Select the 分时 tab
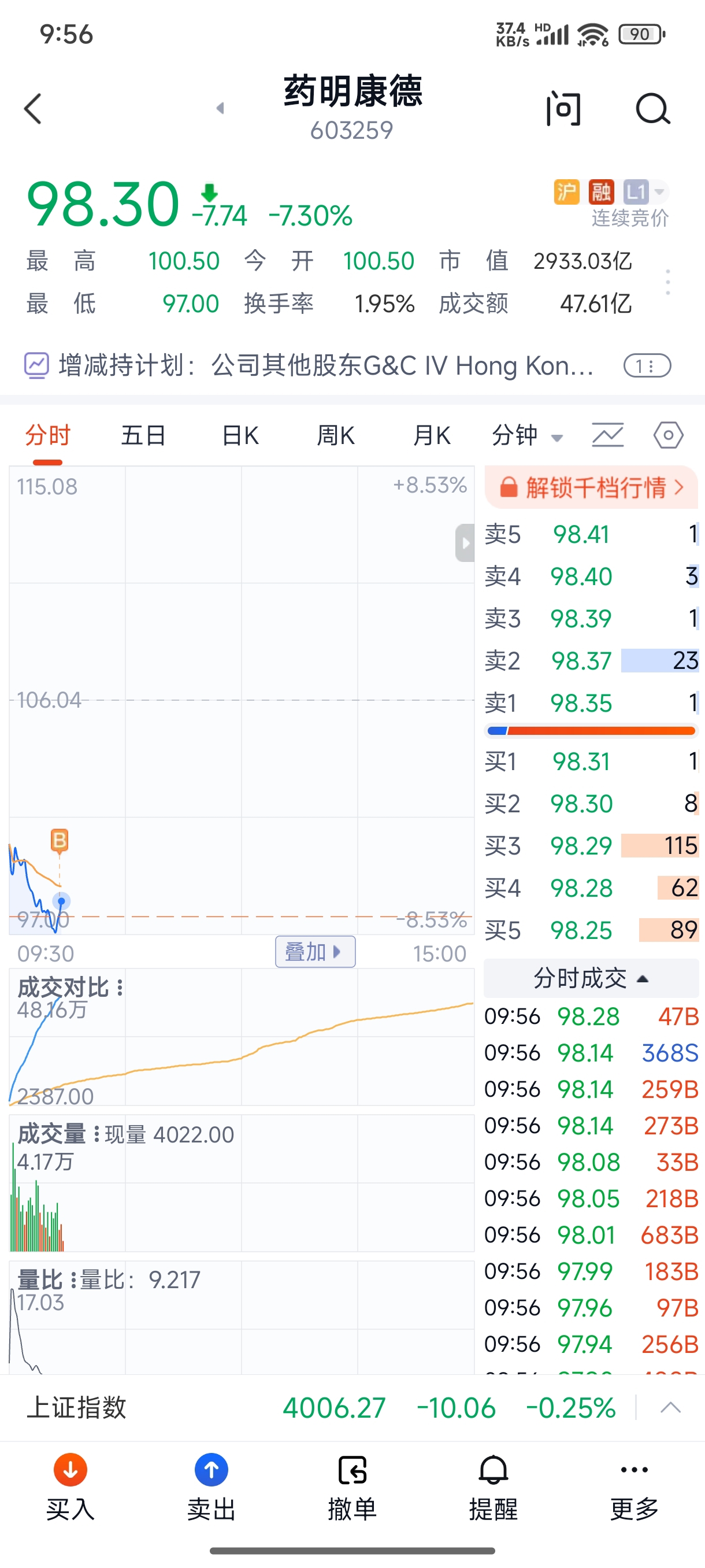This screenshot has height=1568, width=705. [x=47, y=436]
